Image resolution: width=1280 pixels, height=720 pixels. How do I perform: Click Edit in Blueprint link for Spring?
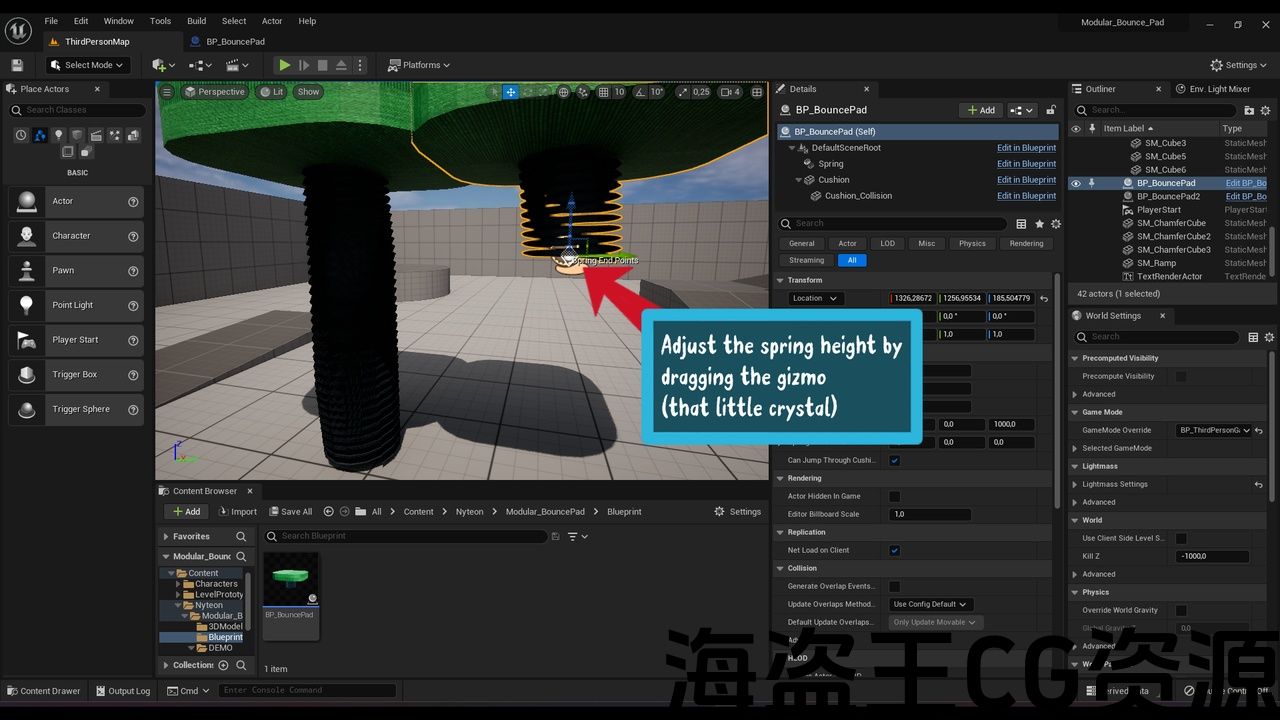point(1026,164)
